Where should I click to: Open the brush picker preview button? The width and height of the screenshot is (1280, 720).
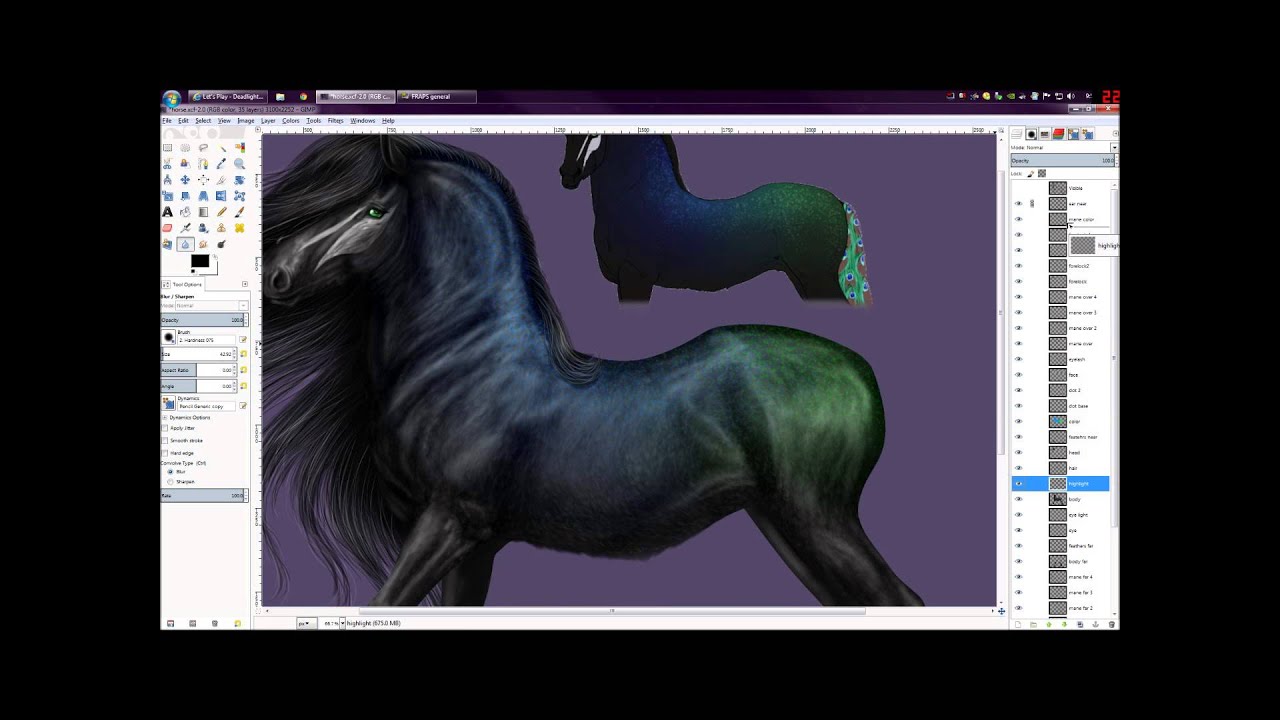(169, 337)
